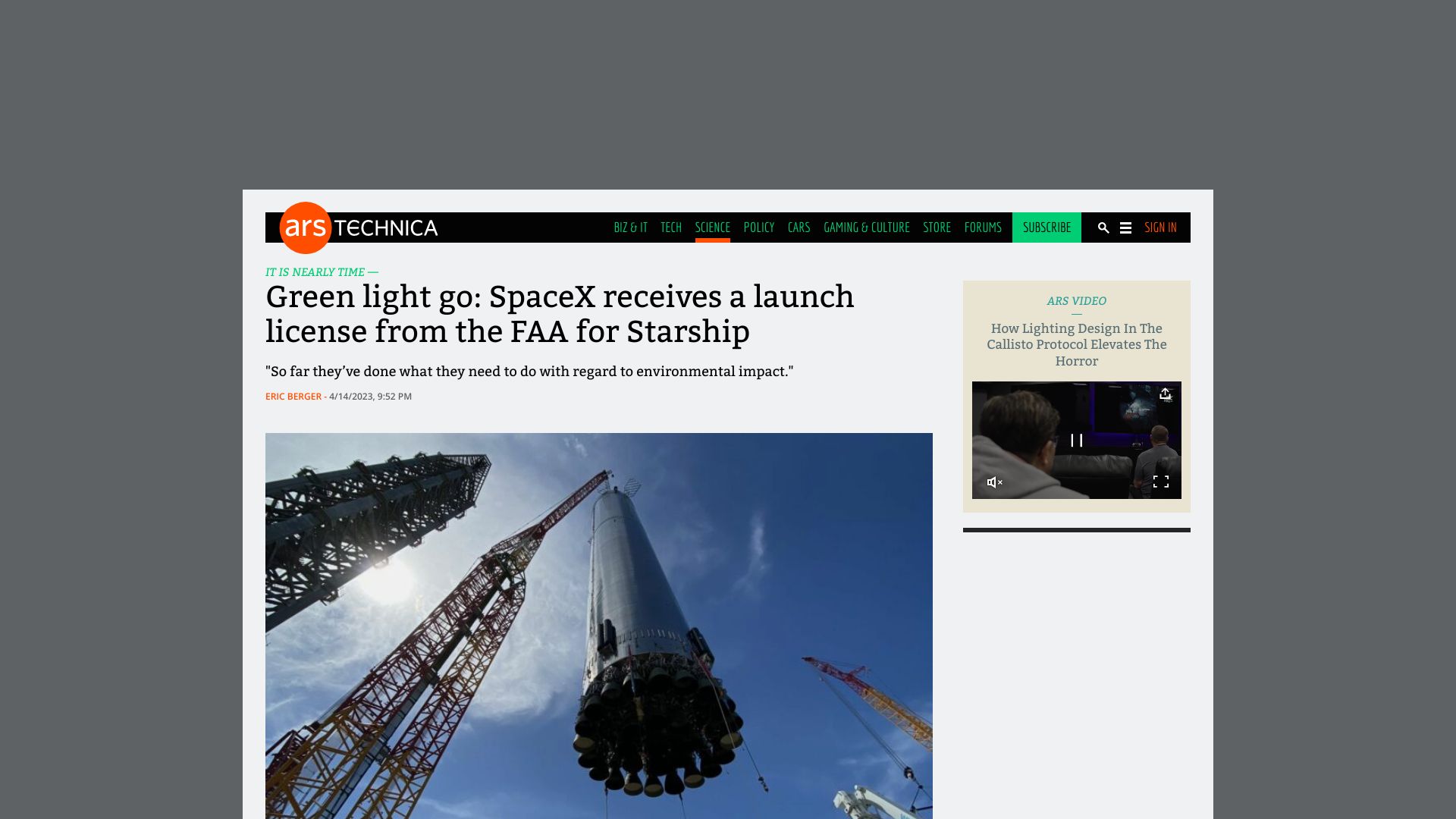Click the Starship launch license headline
This screenshot has height=819, width=1456.
point(560,314)
